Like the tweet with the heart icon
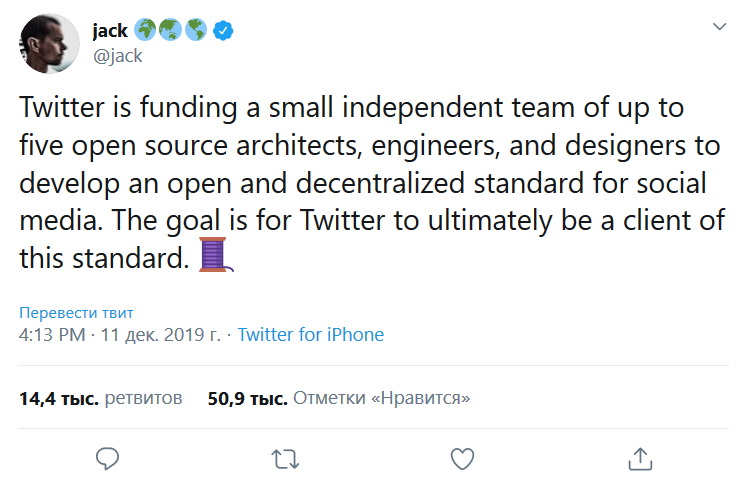The width and height of the screenshot is (748, 488). pos(461,459)
